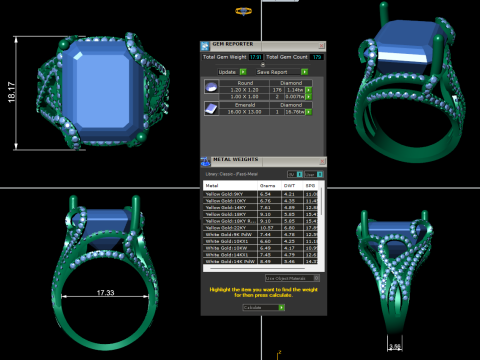480x360 pixels.
Task: Click the blue emerald stone in top view
Action: point(103,91)
